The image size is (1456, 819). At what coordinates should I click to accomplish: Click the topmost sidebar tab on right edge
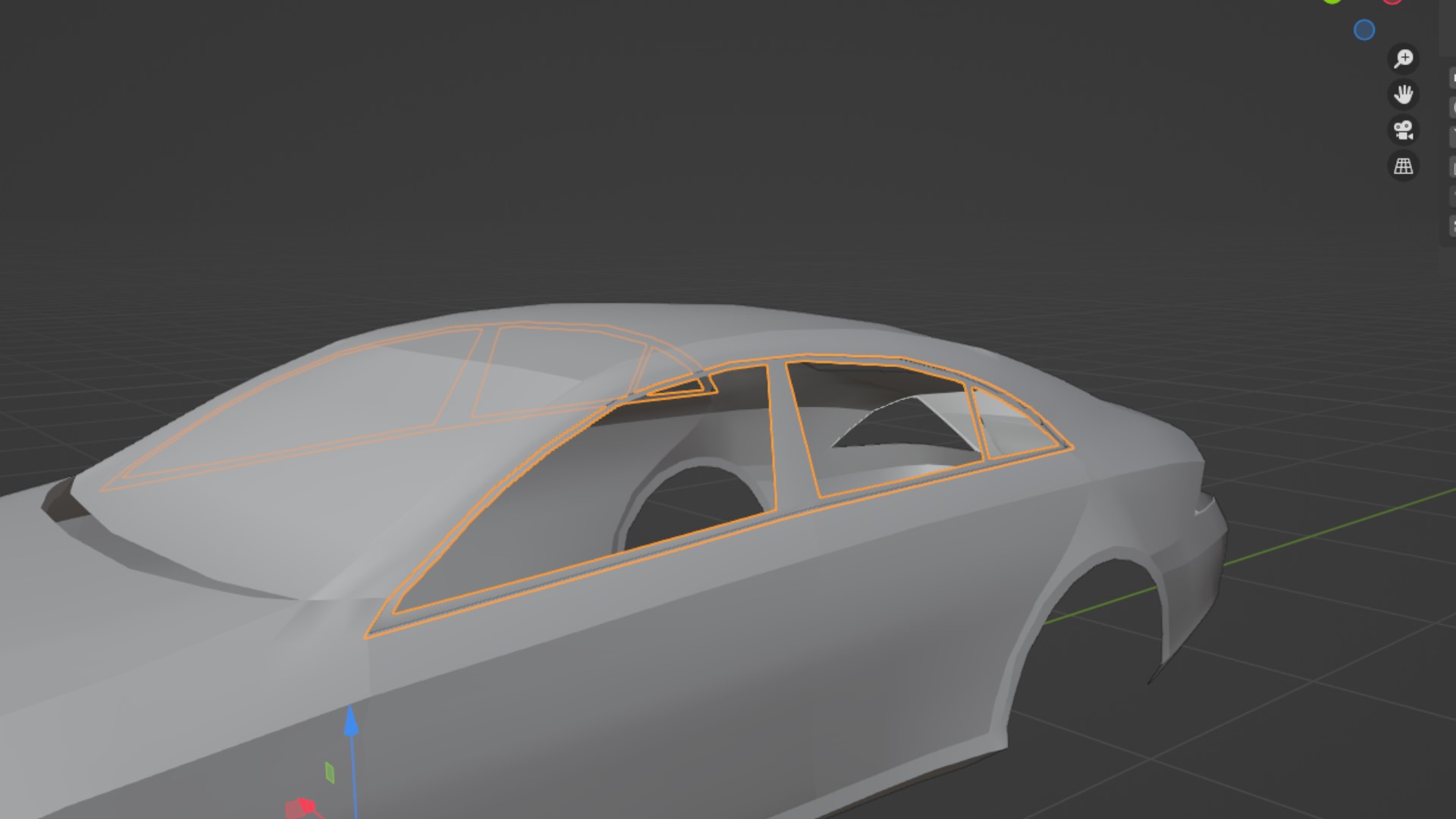(1451, 77)
